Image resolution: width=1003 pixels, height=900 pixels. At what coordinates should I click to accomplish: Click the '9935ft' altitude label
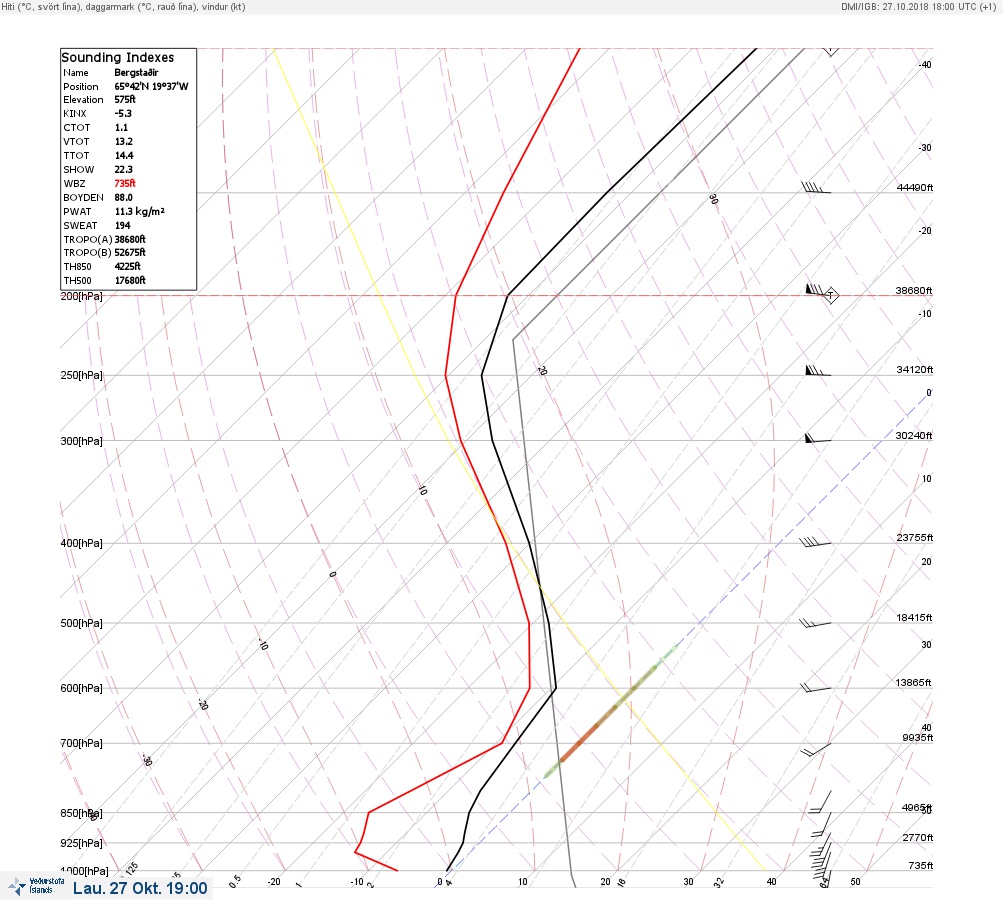click(x=917, y=738)
